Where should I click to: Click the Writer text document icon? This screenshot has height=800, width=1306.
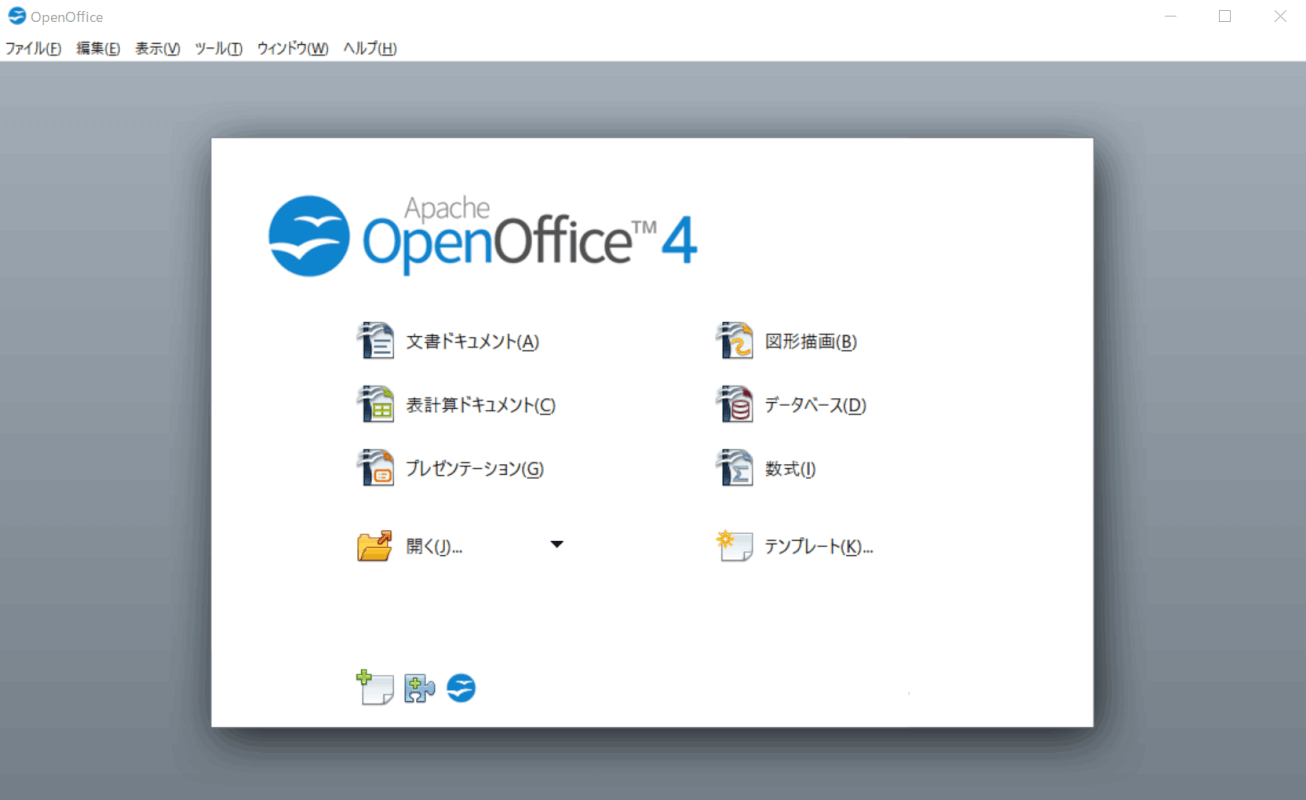(x=375, y=341)
